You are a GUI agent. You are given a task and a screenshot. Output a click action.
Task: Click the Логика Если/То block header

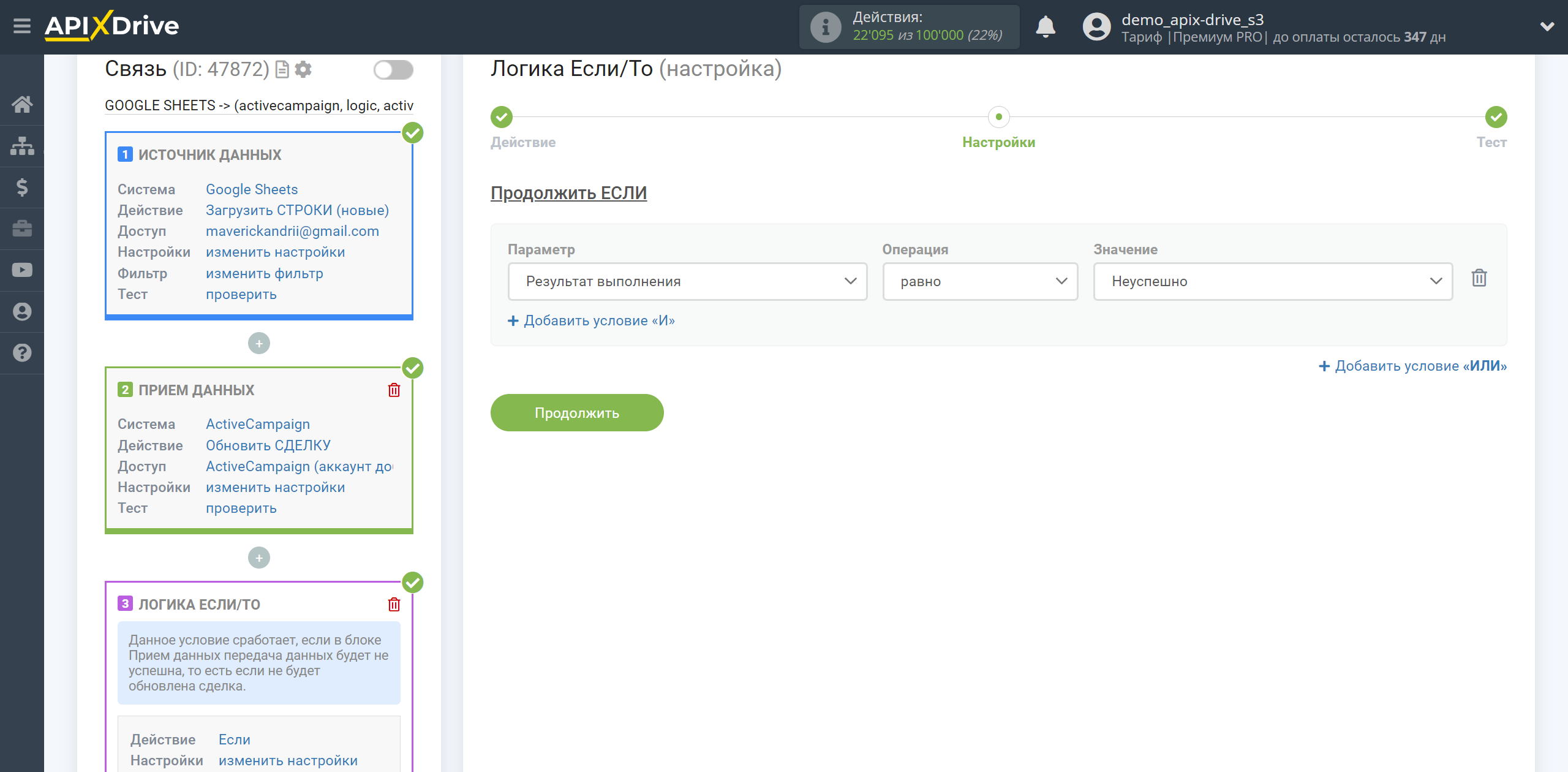(199, 605)
